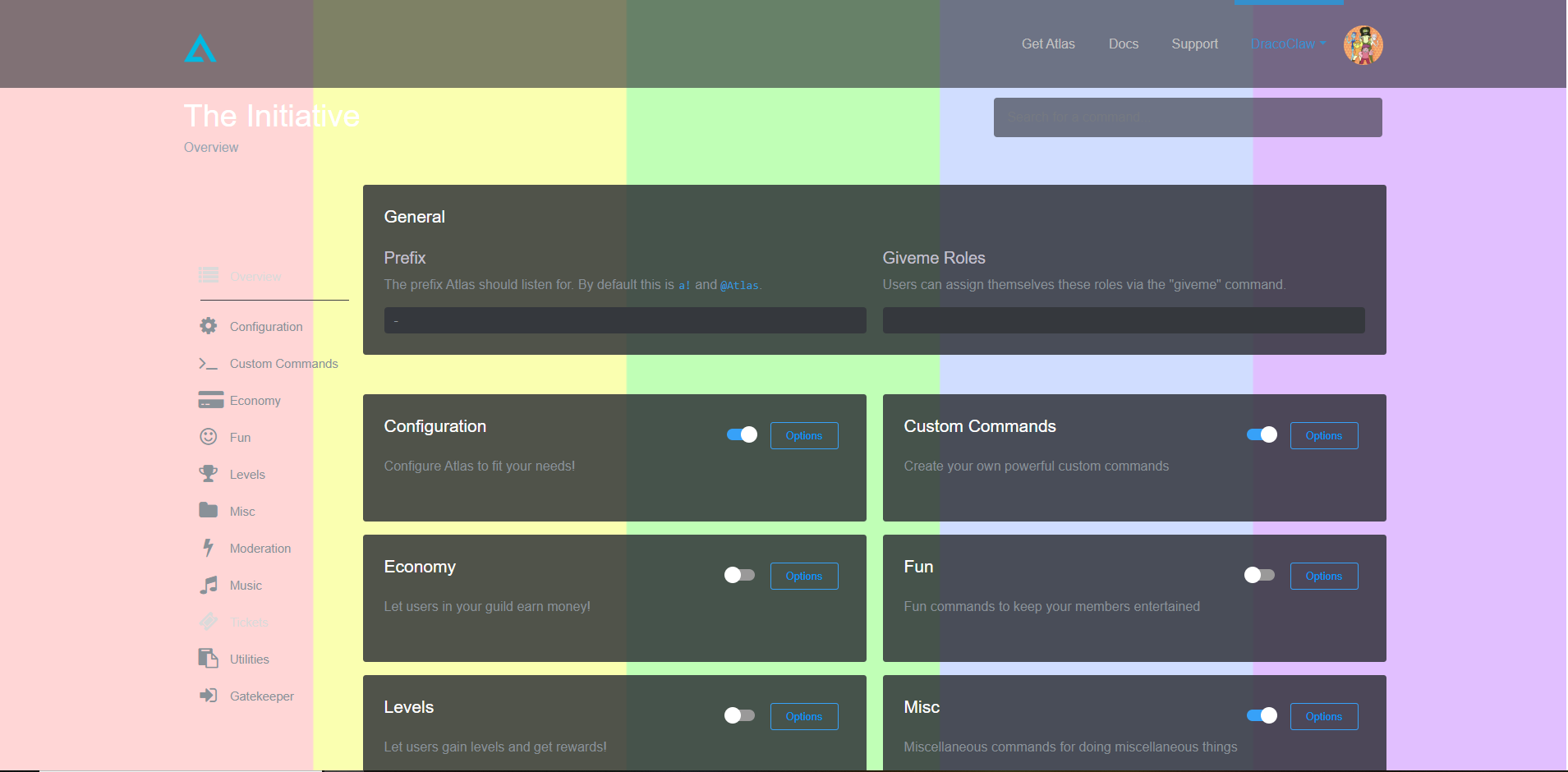Select Fun in the sidebar
The height and width of the screenshot is (772, 1568).
(241, 438)
